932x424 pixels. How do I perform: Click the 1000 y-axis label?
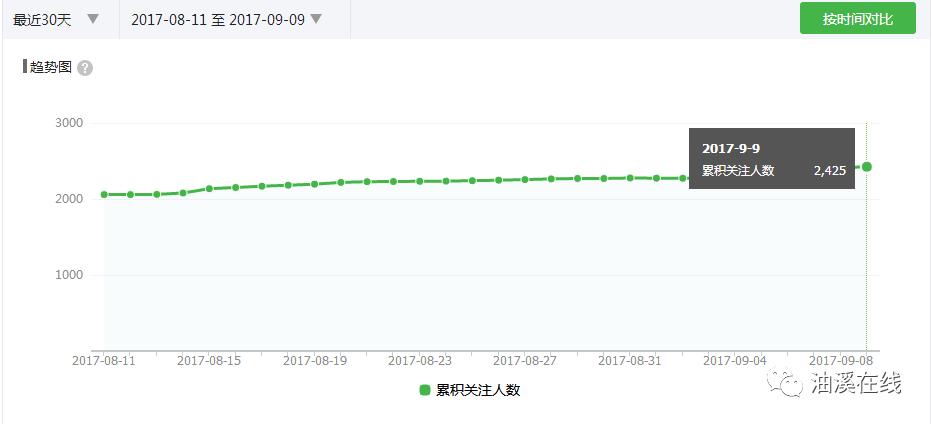[x=70, y=275]
